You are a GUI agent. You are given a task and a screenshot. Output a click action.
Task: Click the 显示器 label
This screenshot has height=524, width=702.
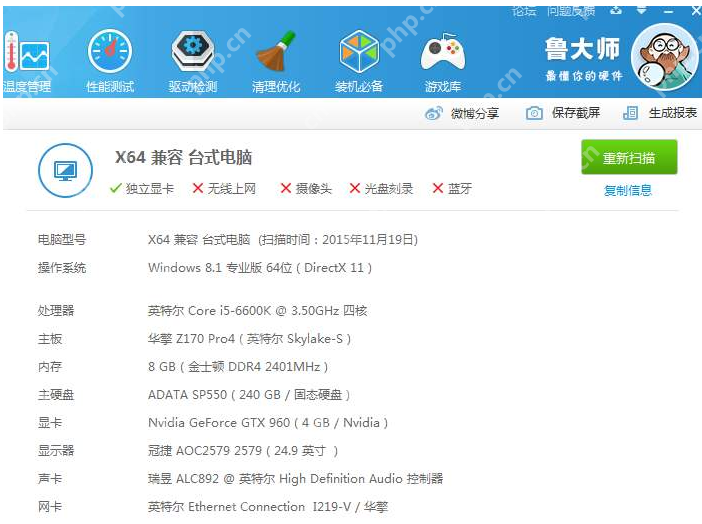tap(56, 451)
